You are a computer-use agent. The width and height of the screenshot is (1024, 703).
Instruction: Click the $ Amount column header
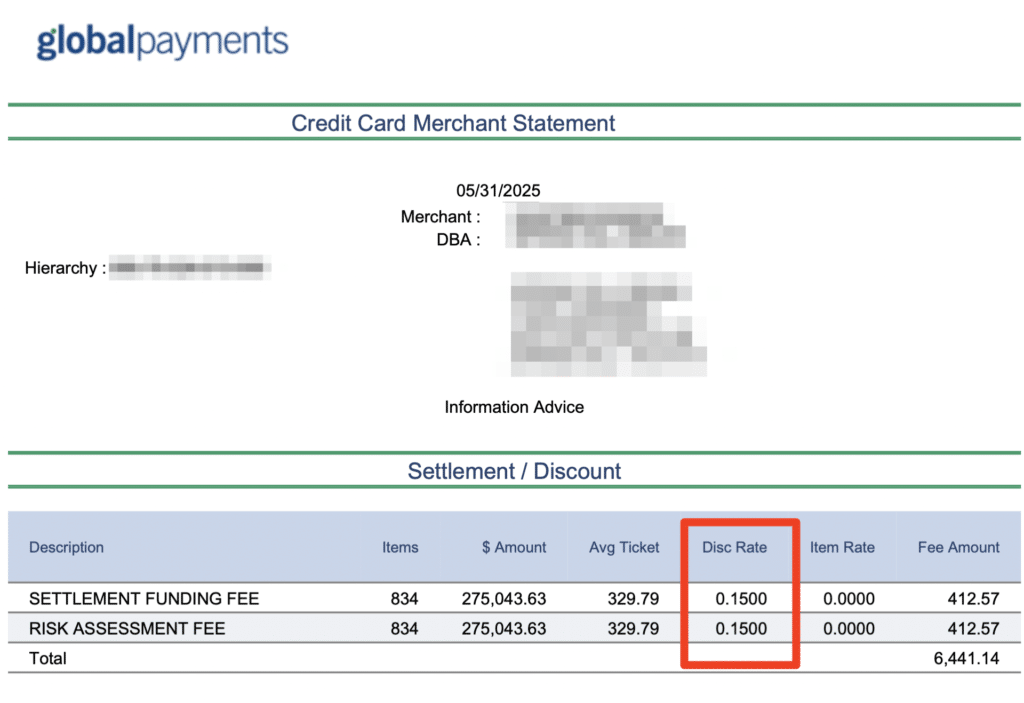click(513, 547)
